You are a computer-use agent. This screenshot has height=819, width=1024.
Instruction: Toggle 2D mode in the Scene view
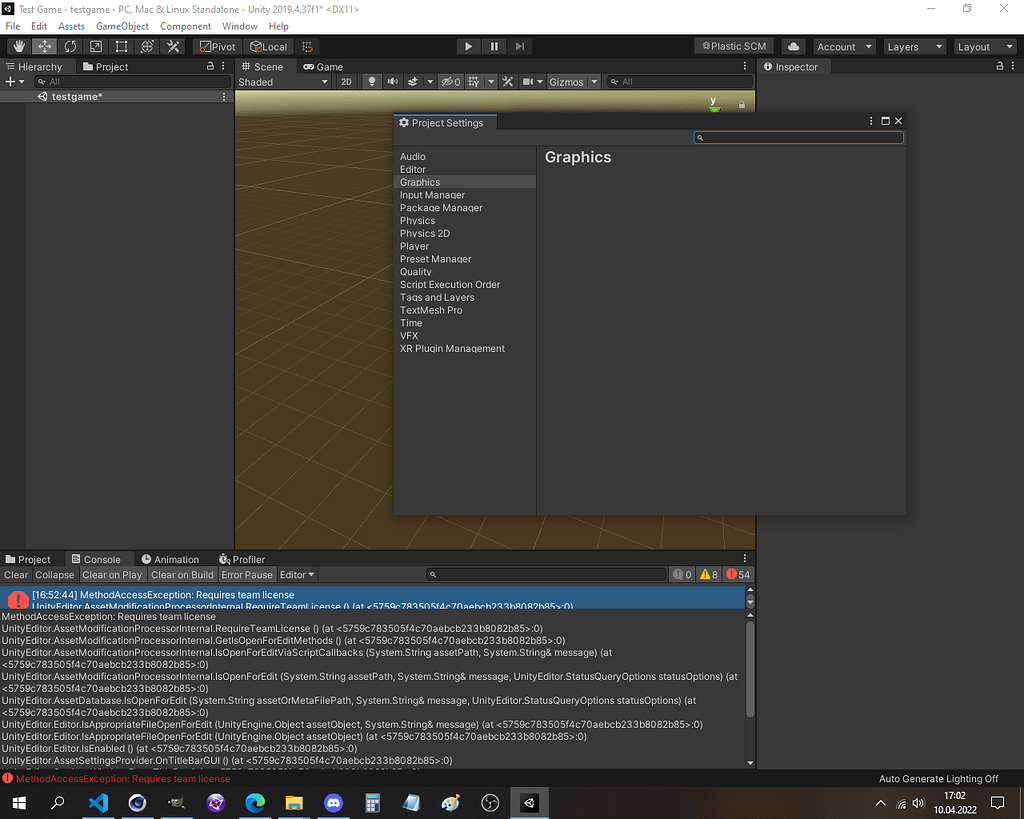pos(346,81)
